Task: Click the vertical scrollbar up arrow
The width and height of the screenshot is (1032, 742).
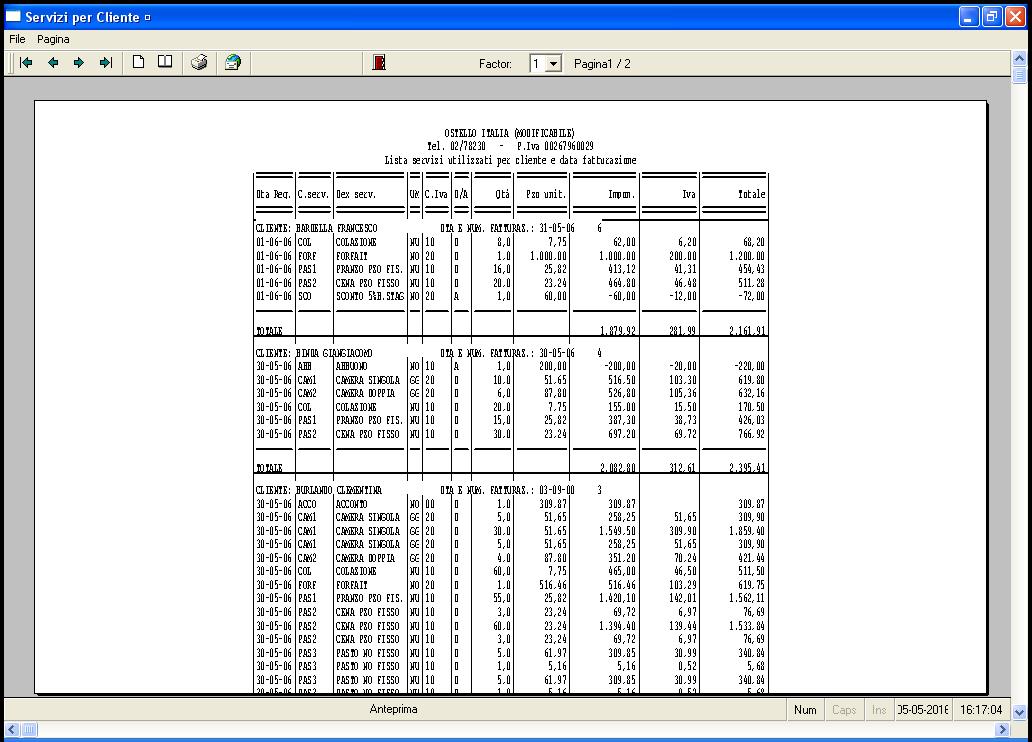Action: 1019,59
